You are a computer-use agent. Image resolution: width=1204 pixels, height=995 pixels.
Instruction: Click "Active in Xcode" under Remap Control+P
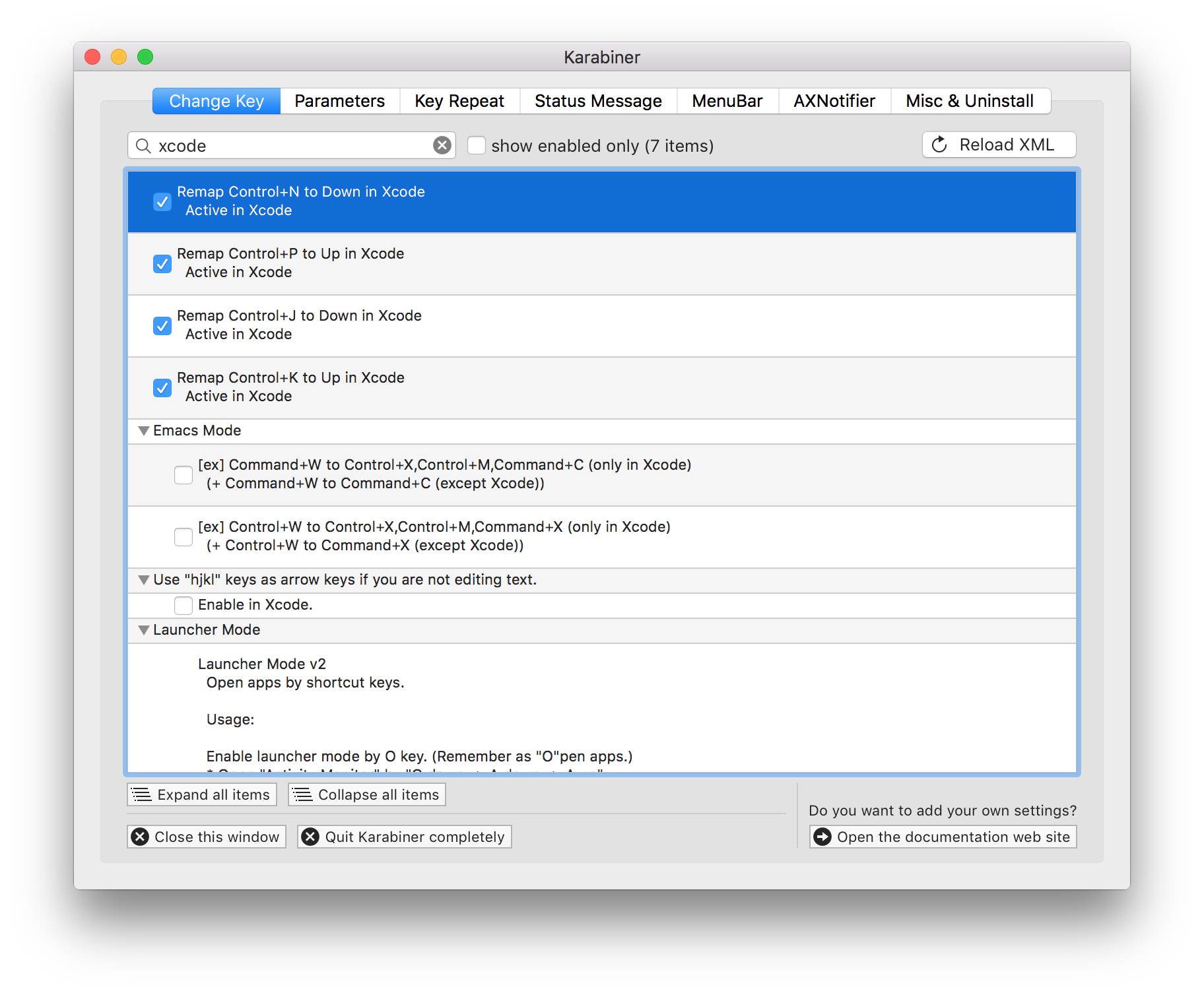click(239, 272)
